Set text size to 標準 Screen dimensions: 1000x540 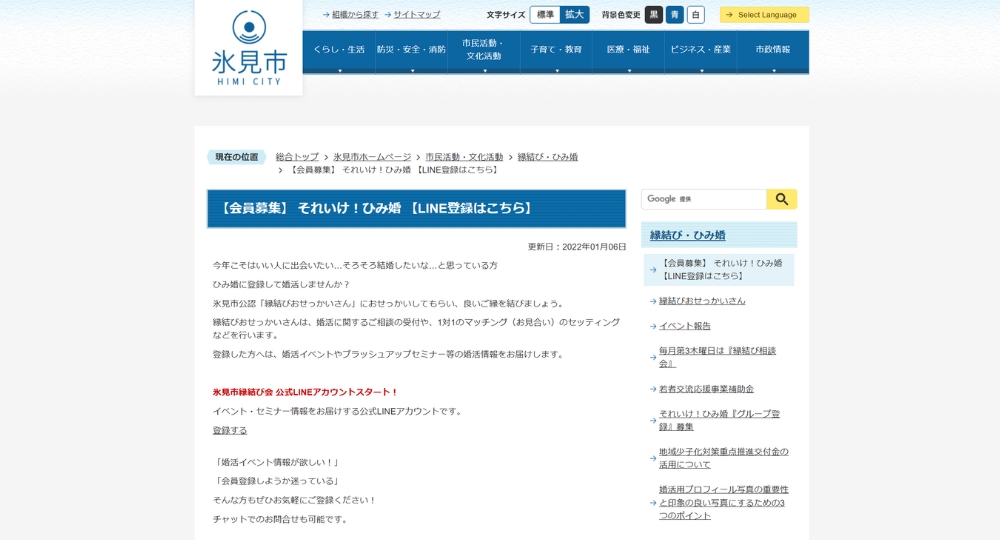click(545, 15)
